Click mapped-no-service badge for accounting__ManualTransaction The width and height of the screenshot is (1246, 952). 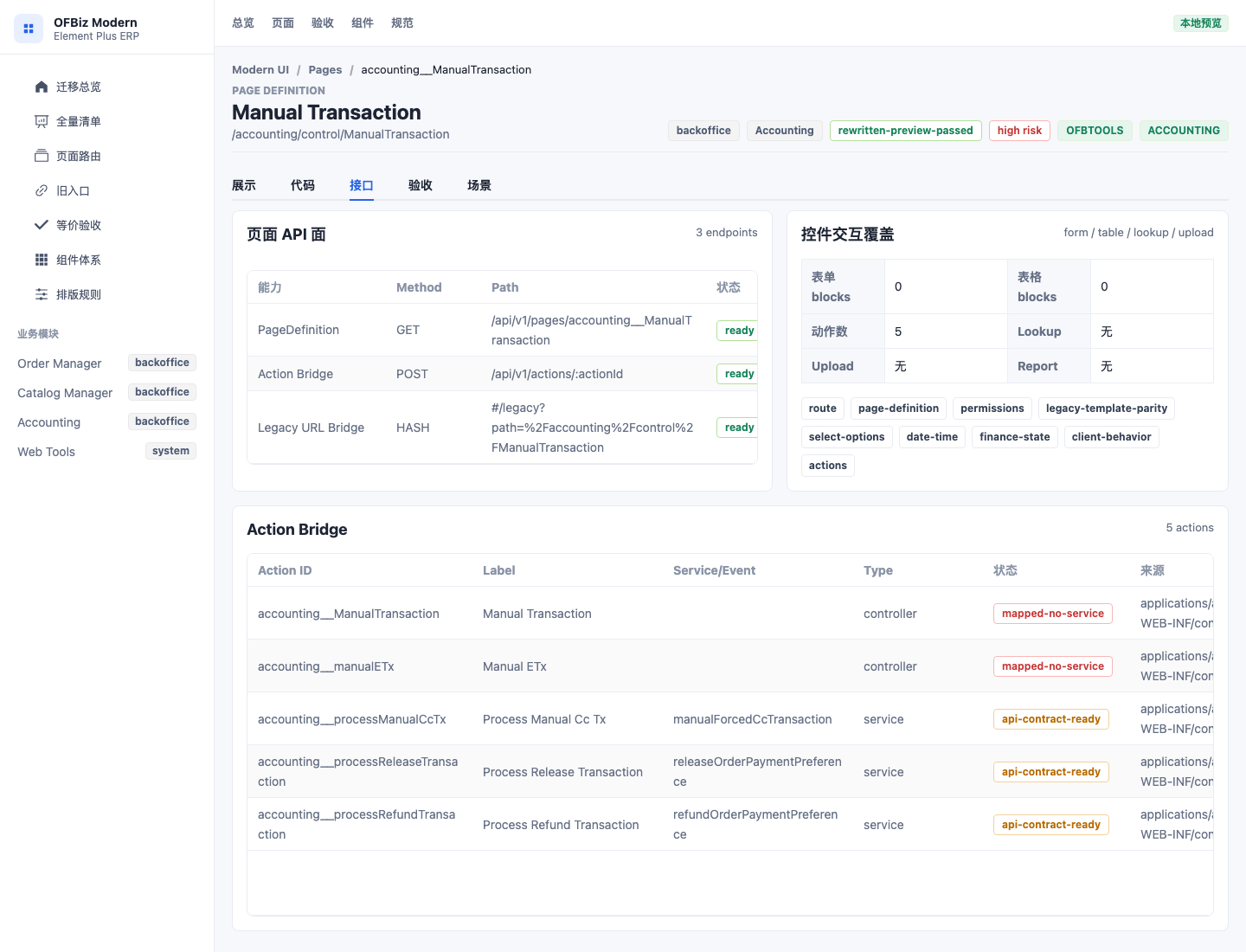click(1053, 614)
